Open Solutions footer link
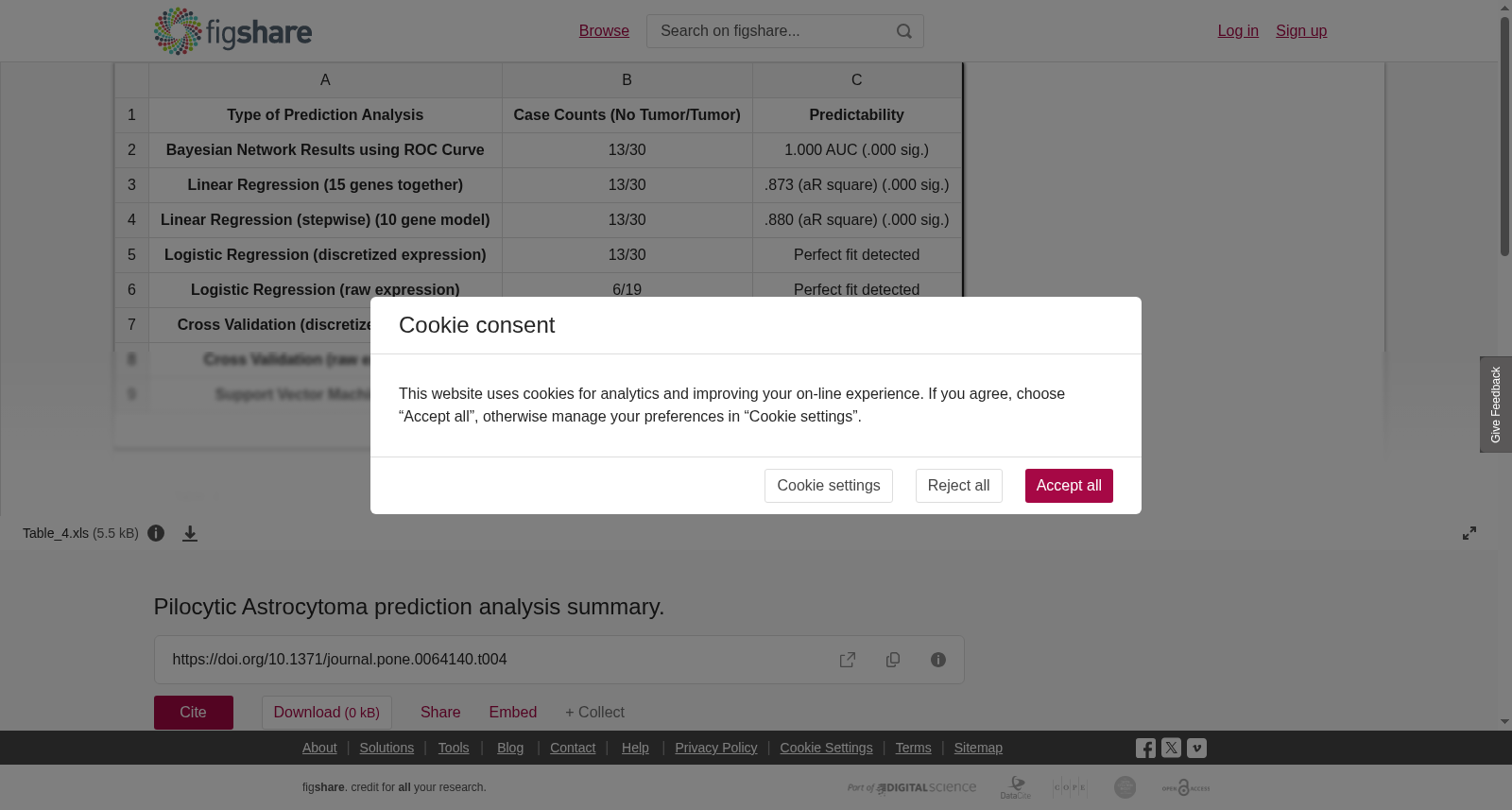The image size is (1512, 810). click(387, 748)
